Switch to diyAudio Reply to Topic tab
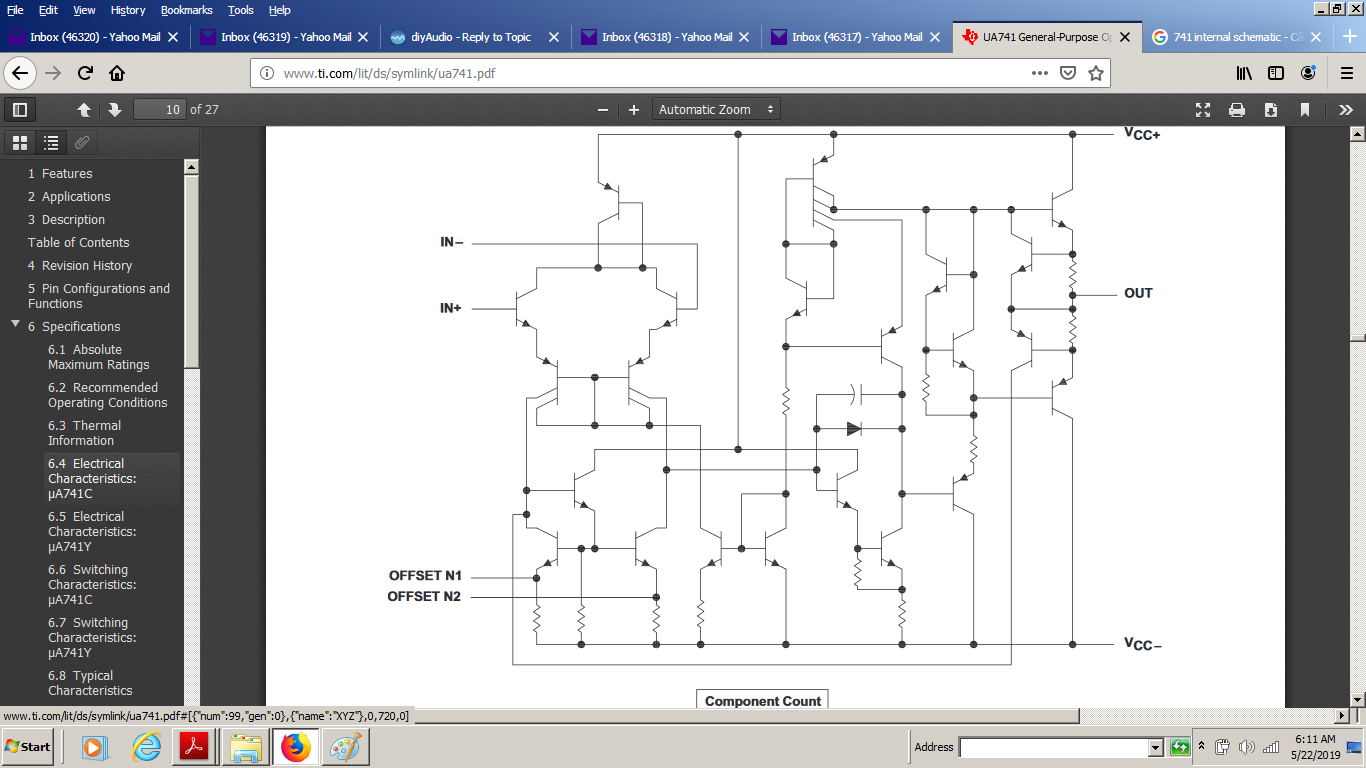The image size is (1366, 768). [476, 37]
